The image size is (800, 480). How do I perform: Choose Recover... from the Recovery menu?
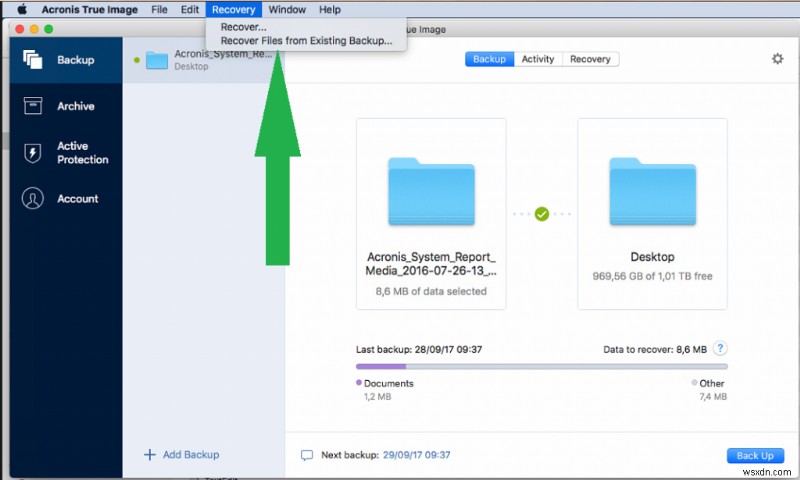[x=243, y=27]
